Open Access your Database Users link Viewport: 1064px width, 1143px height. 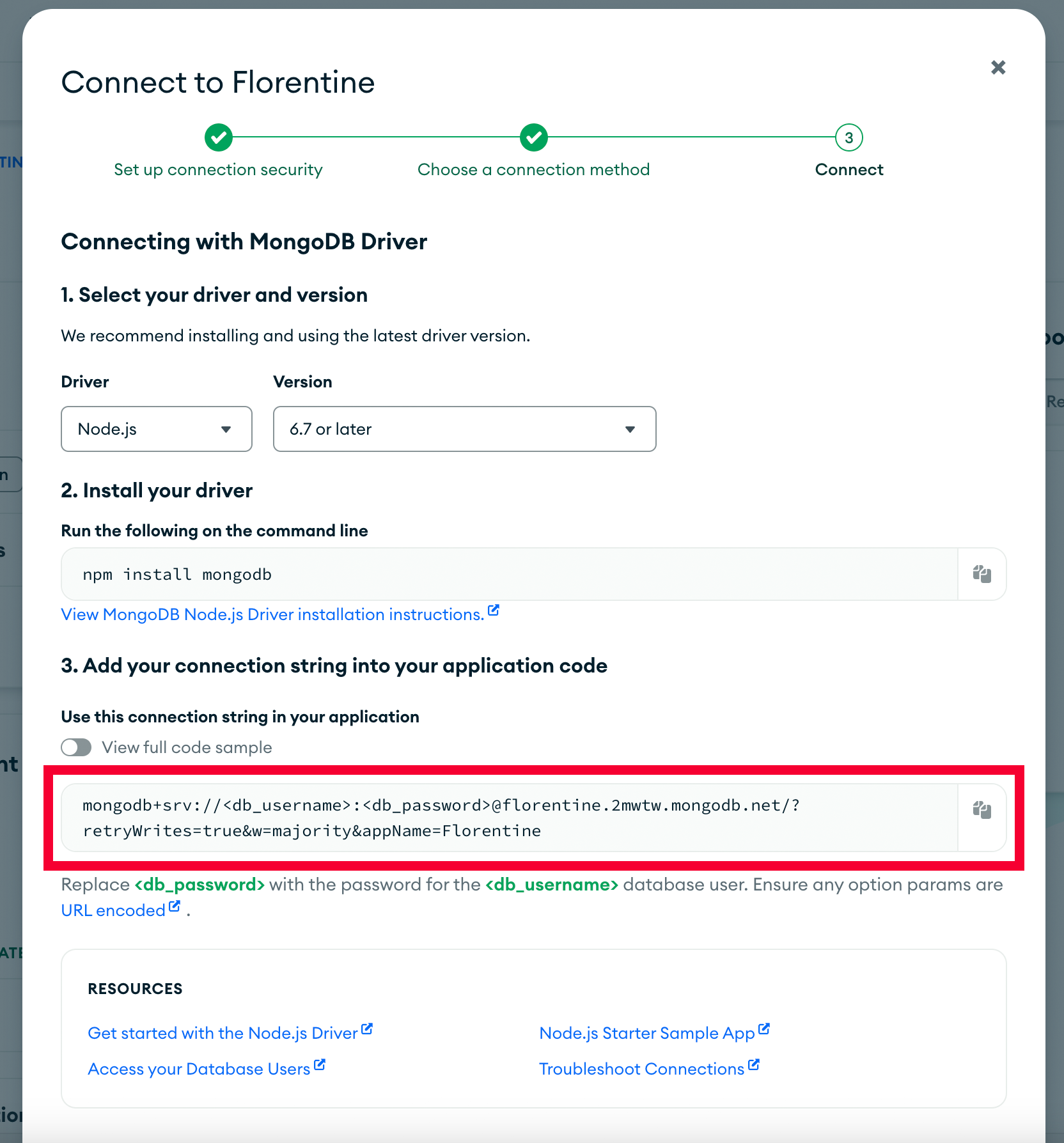199,1069
